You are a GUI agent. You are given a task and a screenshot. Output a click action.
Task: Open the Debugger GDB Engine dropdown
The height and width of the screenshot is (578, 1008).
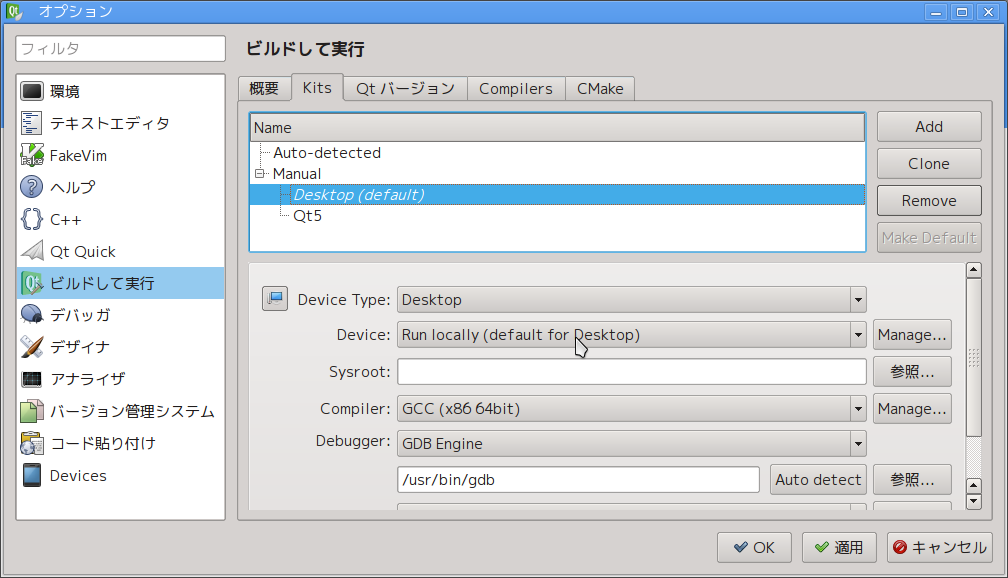(x=631, y=443)
